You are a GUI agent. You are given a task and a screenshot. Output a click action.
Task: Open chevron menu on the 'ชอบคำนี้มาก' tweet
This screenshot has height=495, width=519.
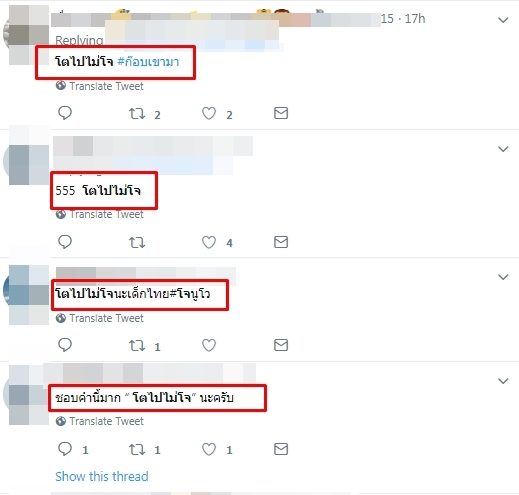coord(503,381)
